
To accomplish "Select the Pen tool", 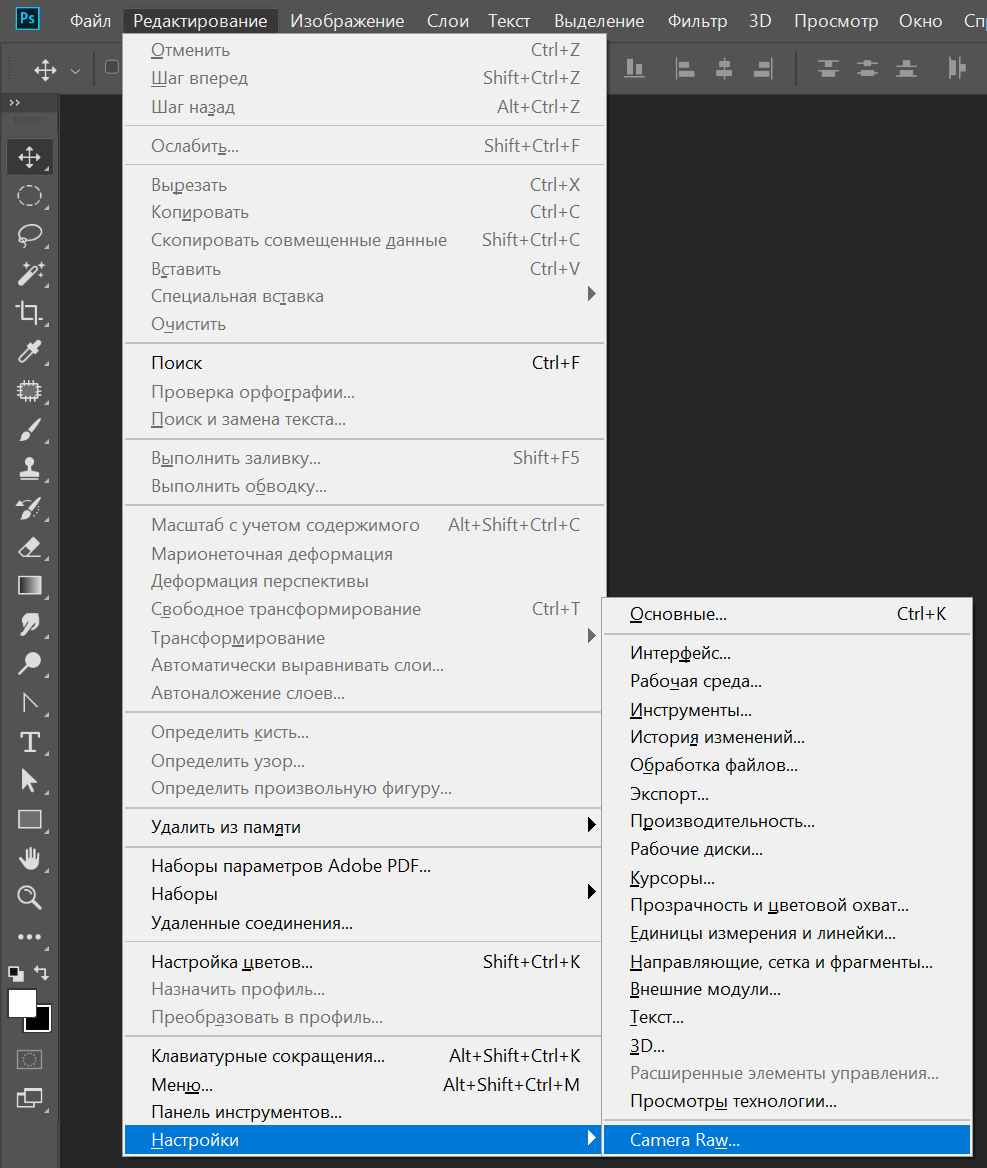I will pos(30,702).
